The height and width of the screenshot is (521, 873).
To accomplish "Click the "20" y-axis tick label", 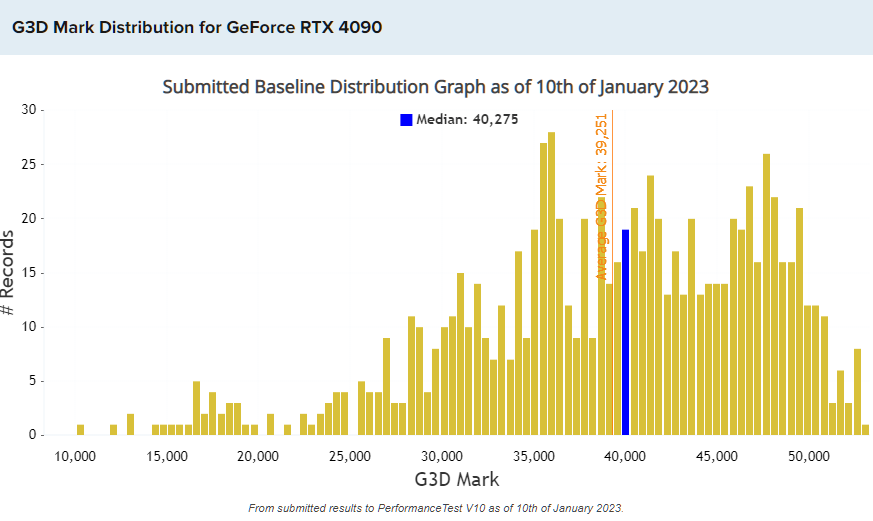I will [28, 218].
